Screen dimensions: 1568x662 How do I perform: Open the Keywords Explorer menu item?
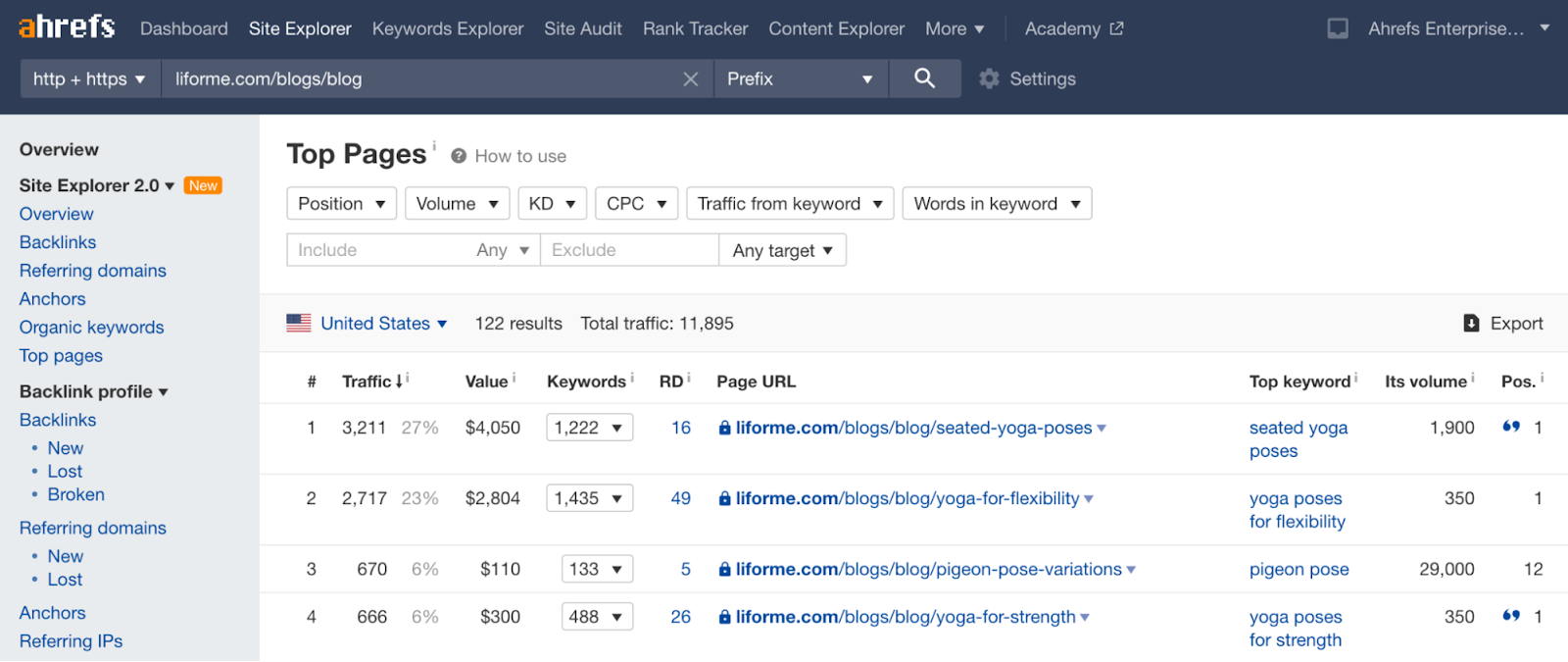tap(447, 29)
